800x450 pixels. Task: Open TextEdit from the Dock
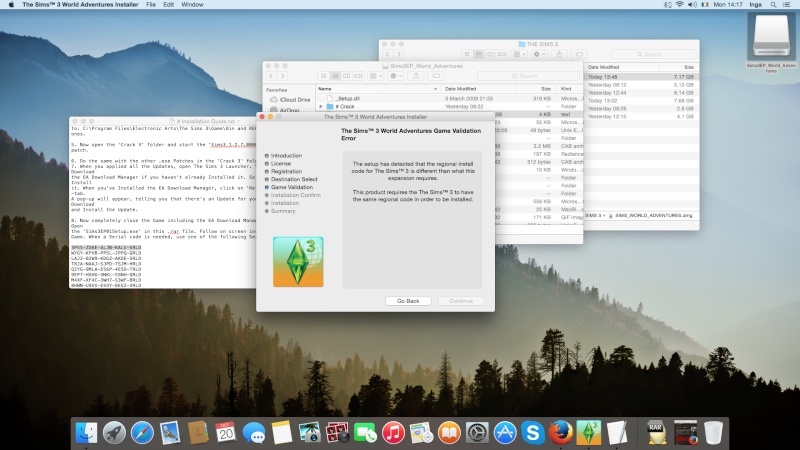(x=617, y=433)
